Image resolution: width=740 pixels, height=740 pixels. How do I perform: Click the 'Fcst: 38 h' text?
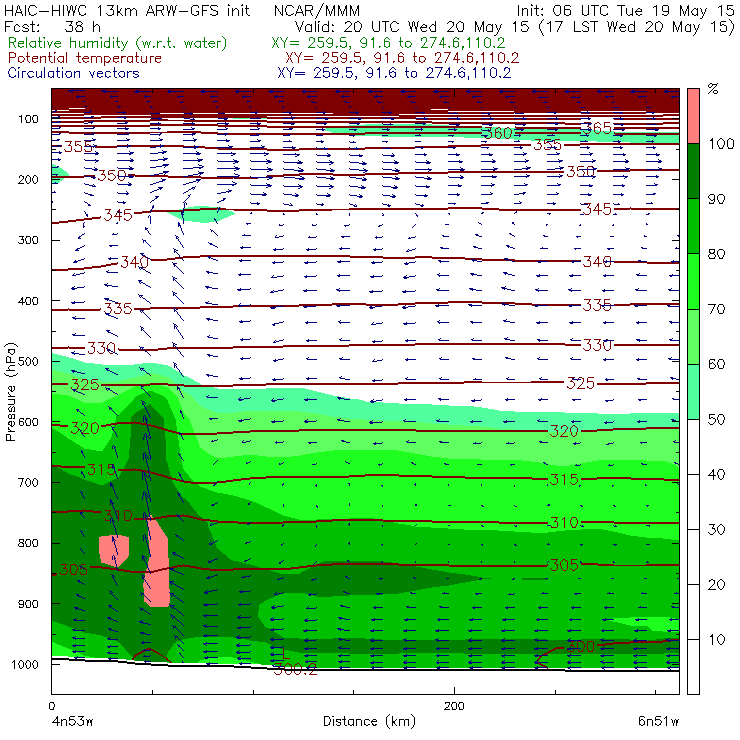tap(52, 26)
